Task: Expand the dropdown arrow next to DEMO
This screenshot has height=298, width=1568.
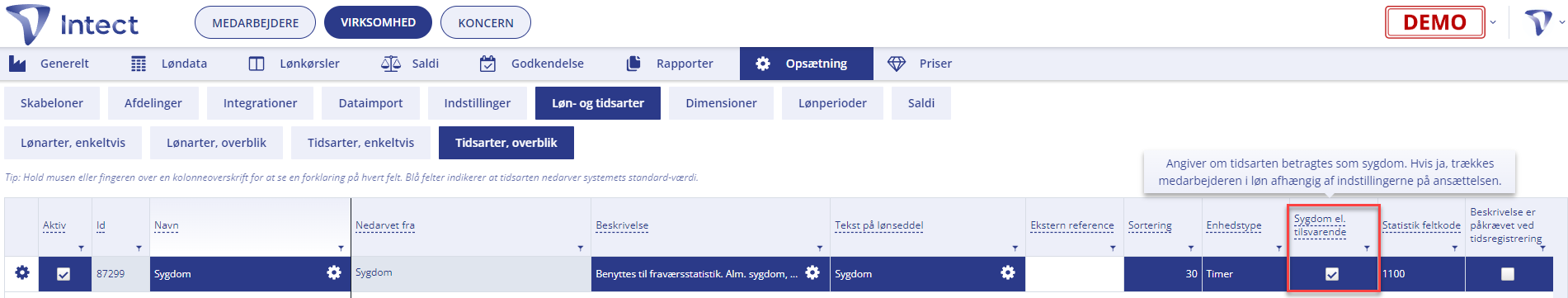Action: pos(1493,22)
